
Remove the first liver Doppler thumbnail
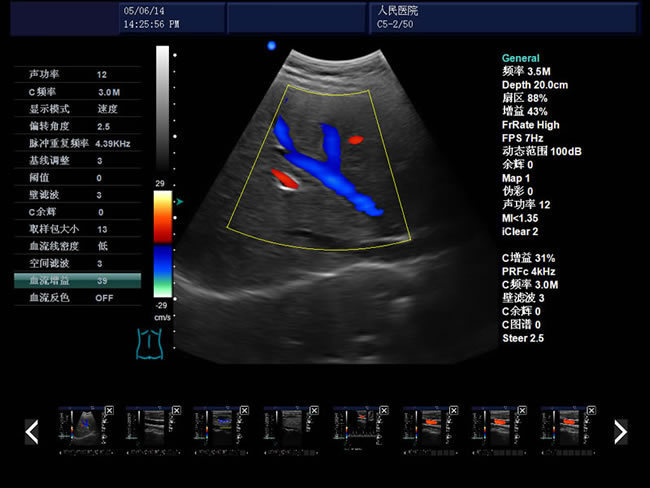(109, 410)
